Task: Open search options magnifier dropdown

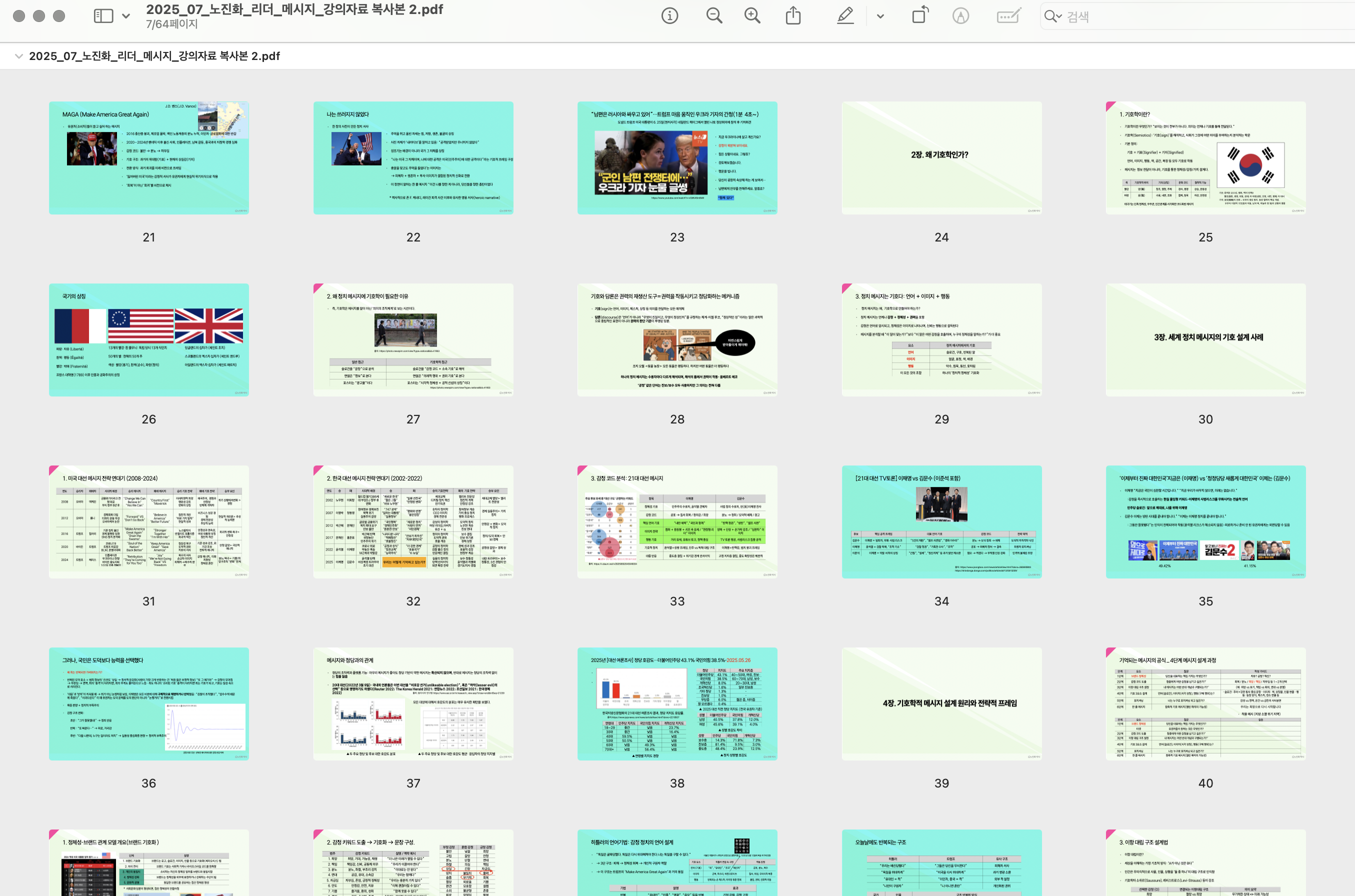Action: 1052,16
